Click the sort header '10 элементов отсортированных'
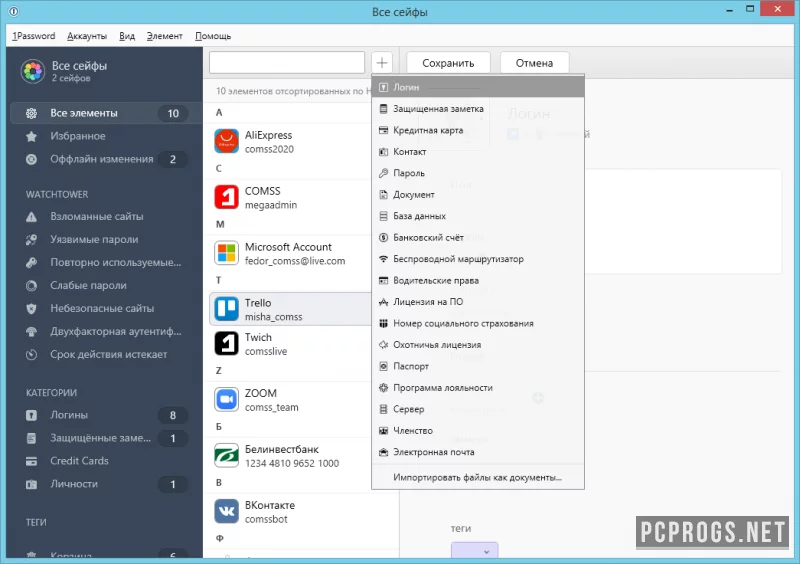Viewport: 800px width, 564px height. tap(293, 91)
